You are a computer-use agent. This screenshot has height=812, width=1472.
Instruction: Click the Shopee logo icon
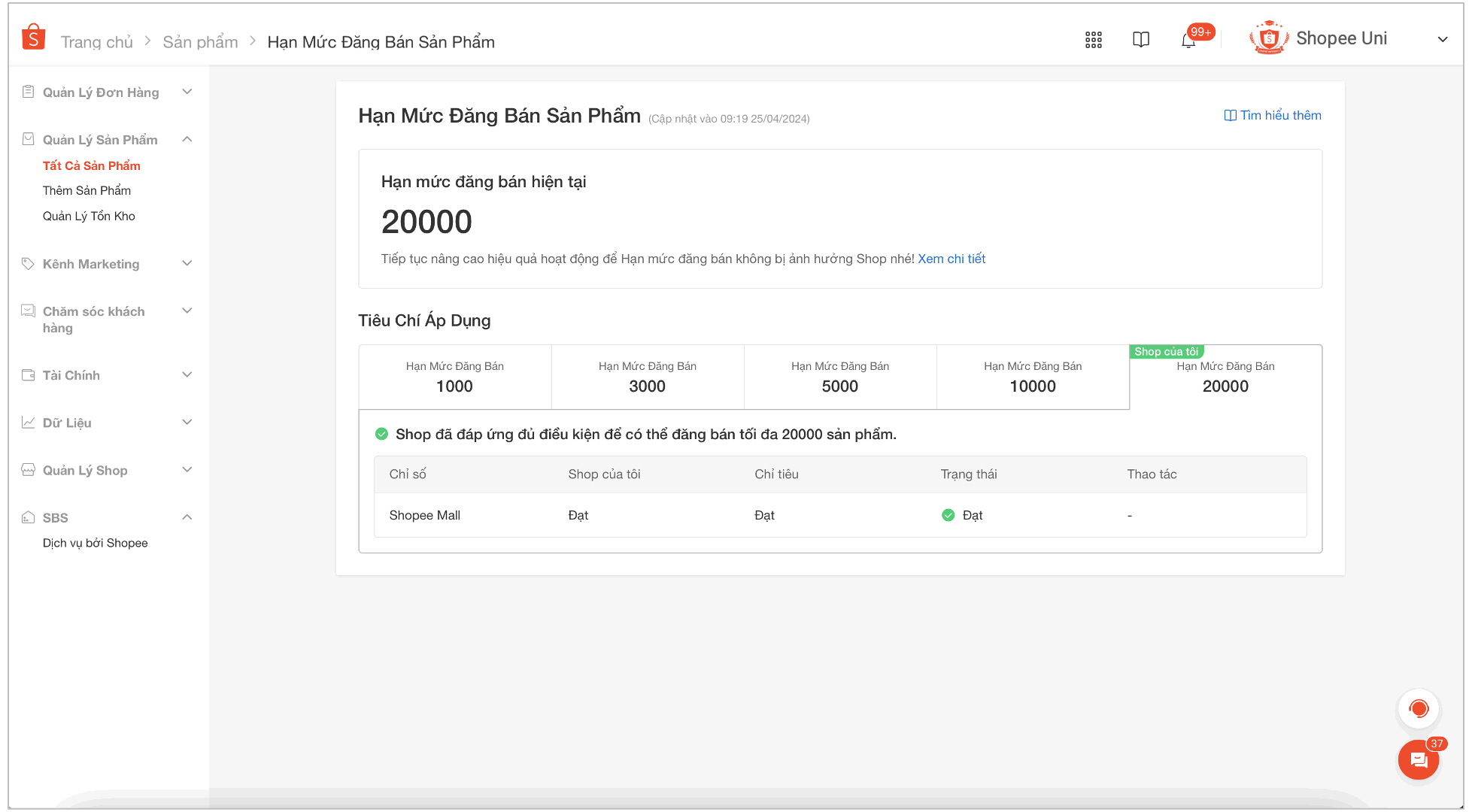pos(33,37)
